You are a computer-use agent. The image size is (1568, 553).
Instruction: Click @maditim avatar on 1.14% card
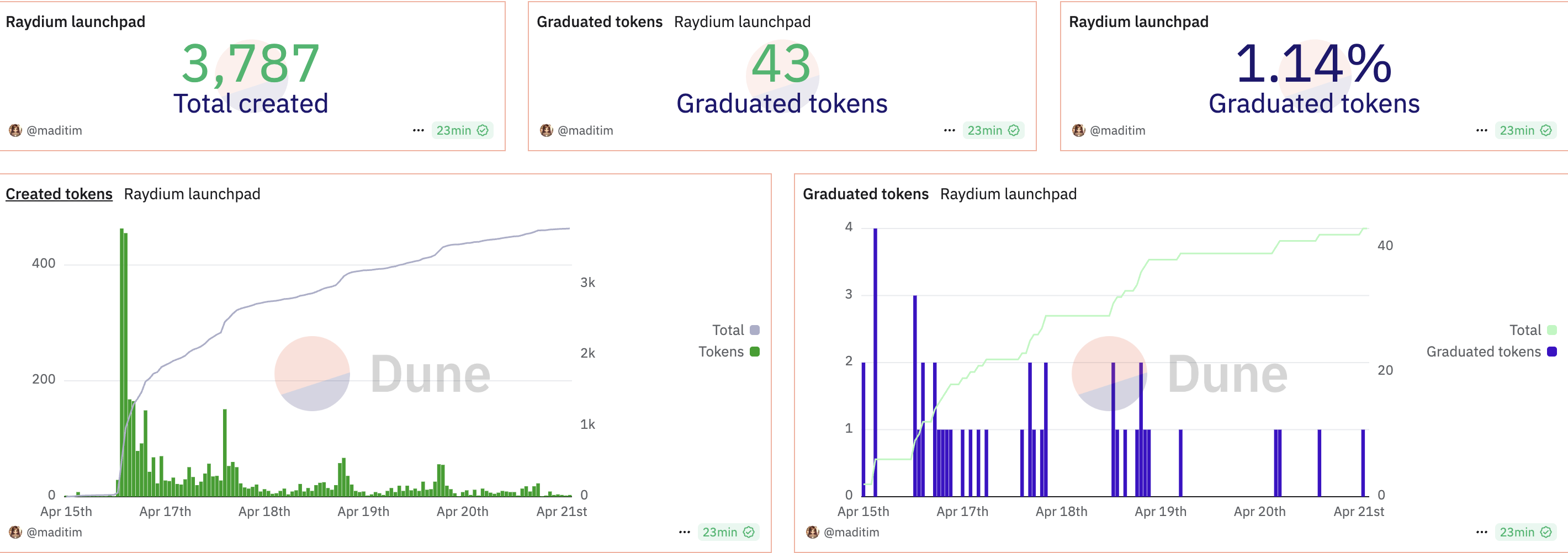(x=1078, y=130)
